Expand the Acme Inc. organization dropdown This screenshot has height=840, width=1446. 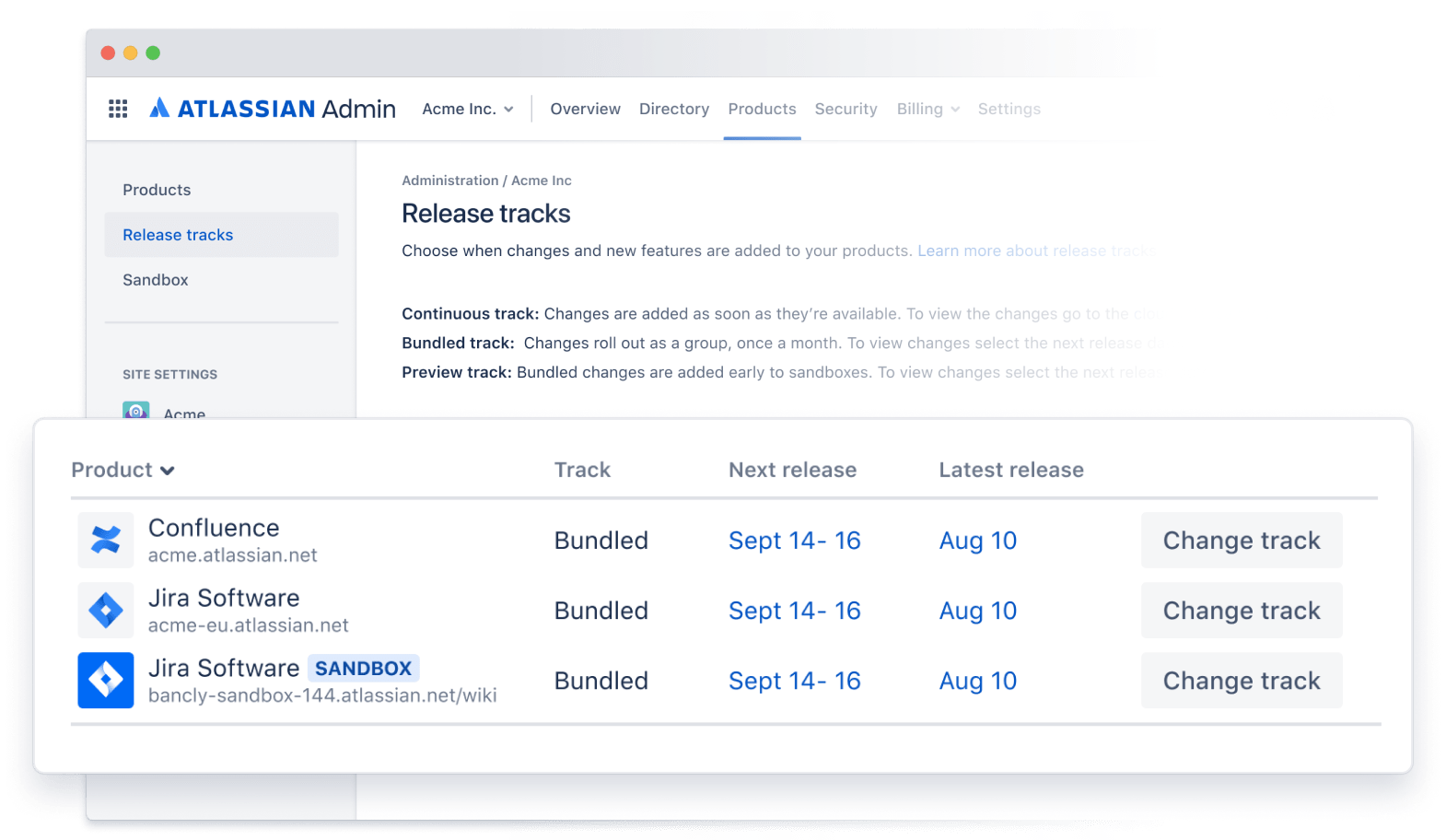click(468, 109)
